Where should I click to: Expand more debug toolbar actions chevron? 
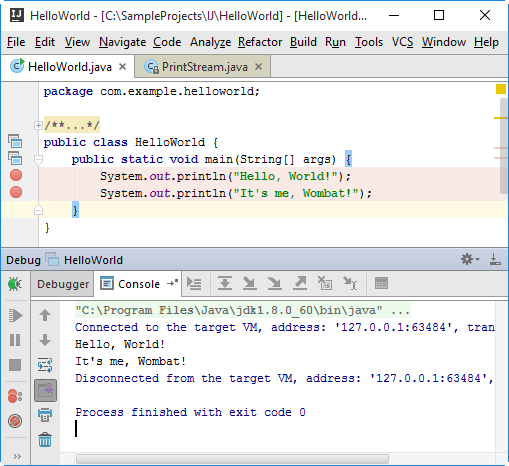tap(17, 456)
